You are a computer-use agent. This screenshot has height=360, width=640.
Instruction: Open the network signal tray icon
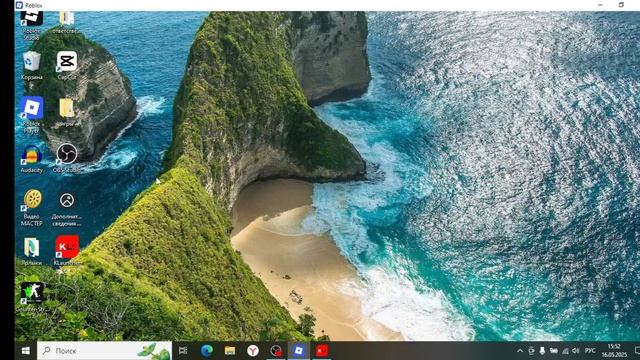[x=565, y=351]
